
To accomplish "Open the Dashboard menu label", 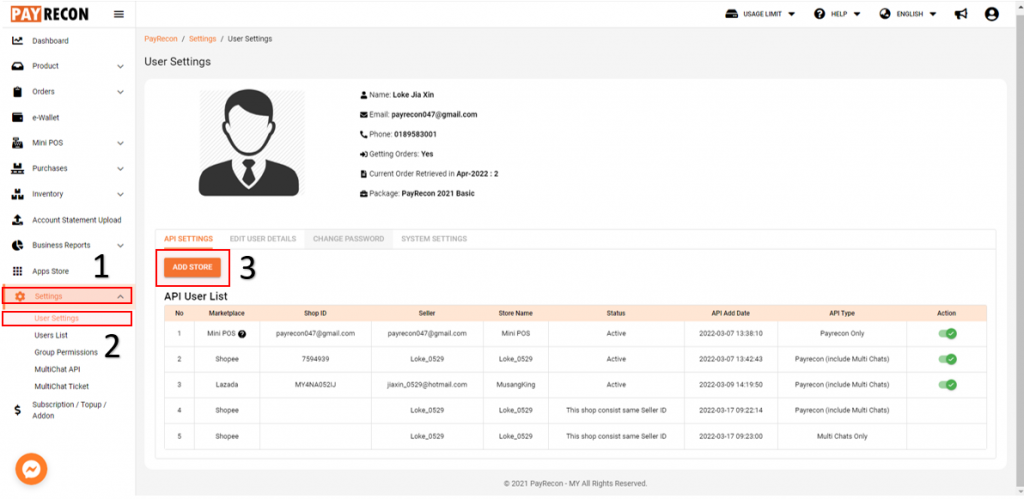I will tap(50, 40).
